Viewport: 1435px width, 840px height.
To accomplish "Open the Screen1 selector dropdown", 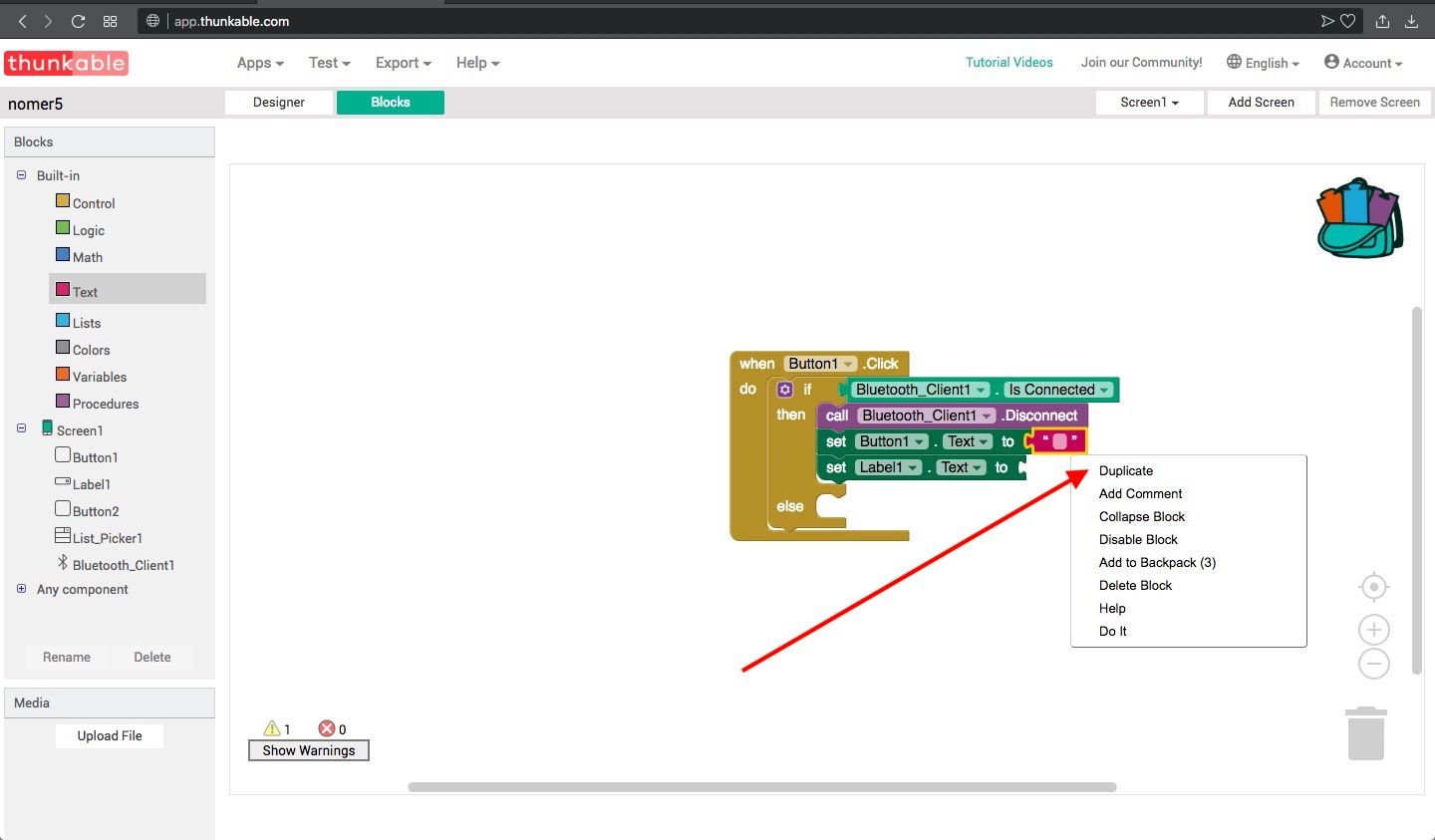I will coord(1149,103).
